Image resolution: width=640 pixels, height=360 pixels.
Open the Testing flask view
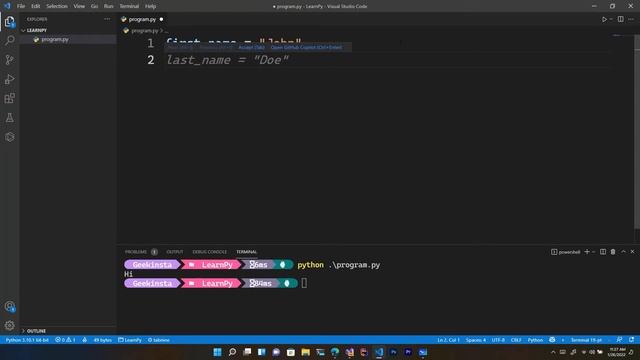pyautogui.click(x=9, y=118)
